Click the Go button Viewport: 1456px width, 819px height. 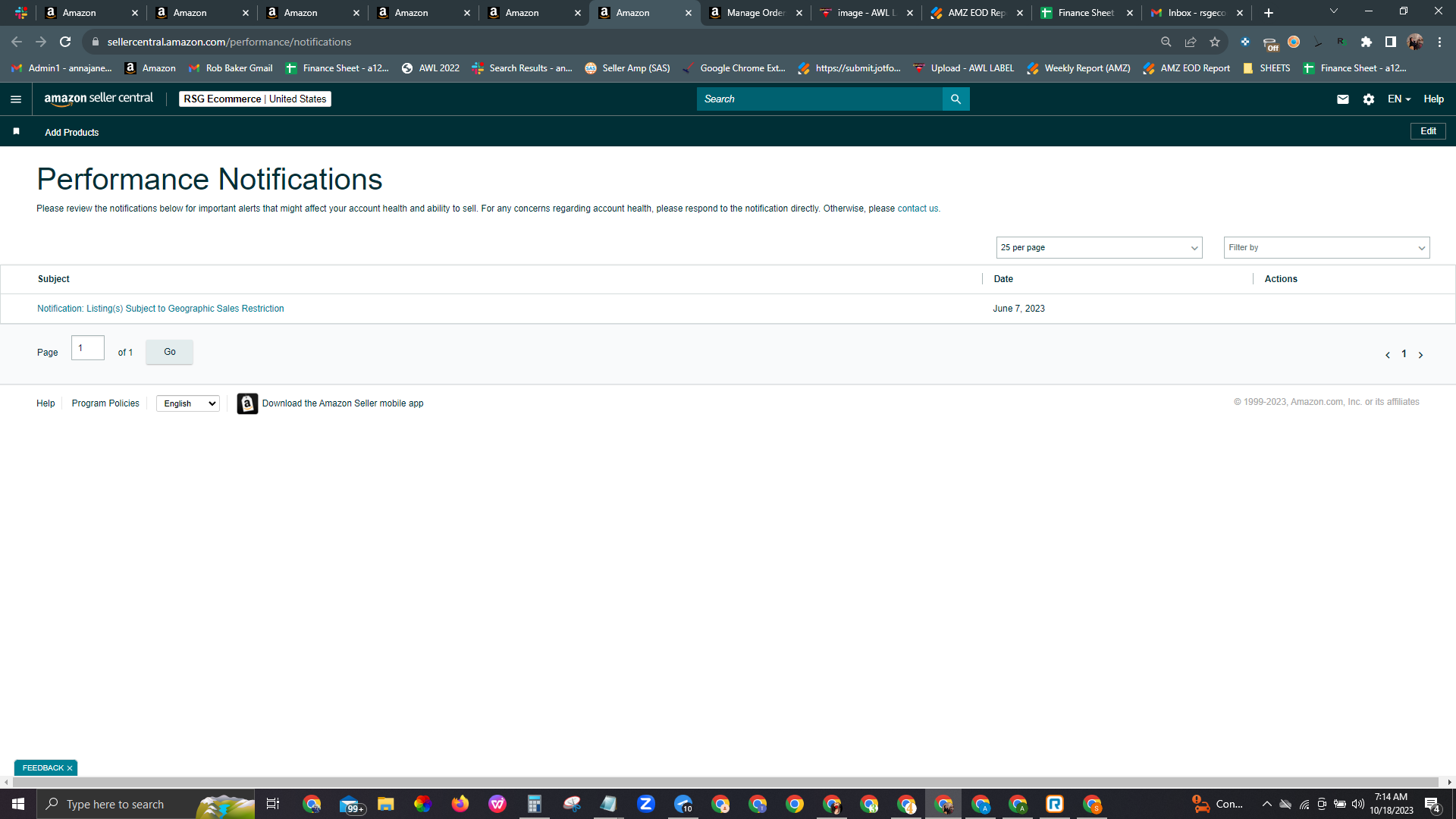(x=169, y=352)
